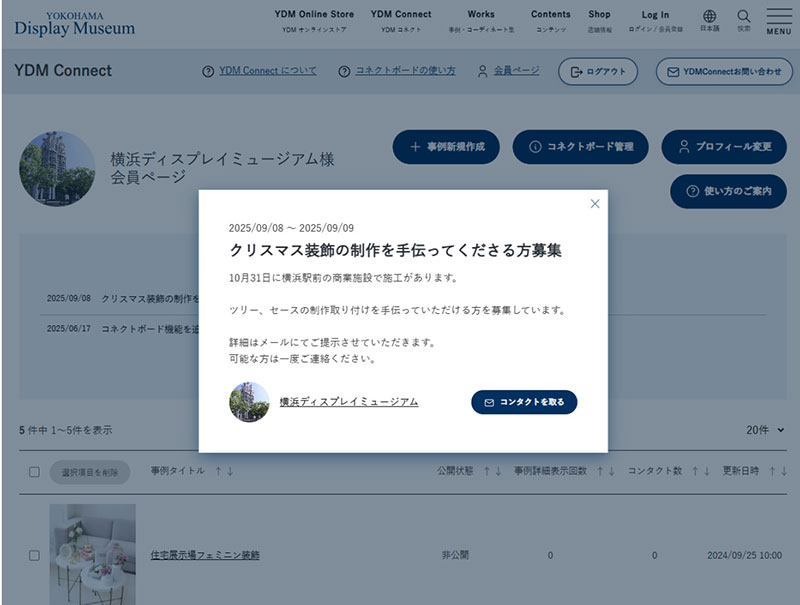Sort コンタクト数 descending with down arrow
The height and width of the screenshot is (605, 800).
point(707,471)
